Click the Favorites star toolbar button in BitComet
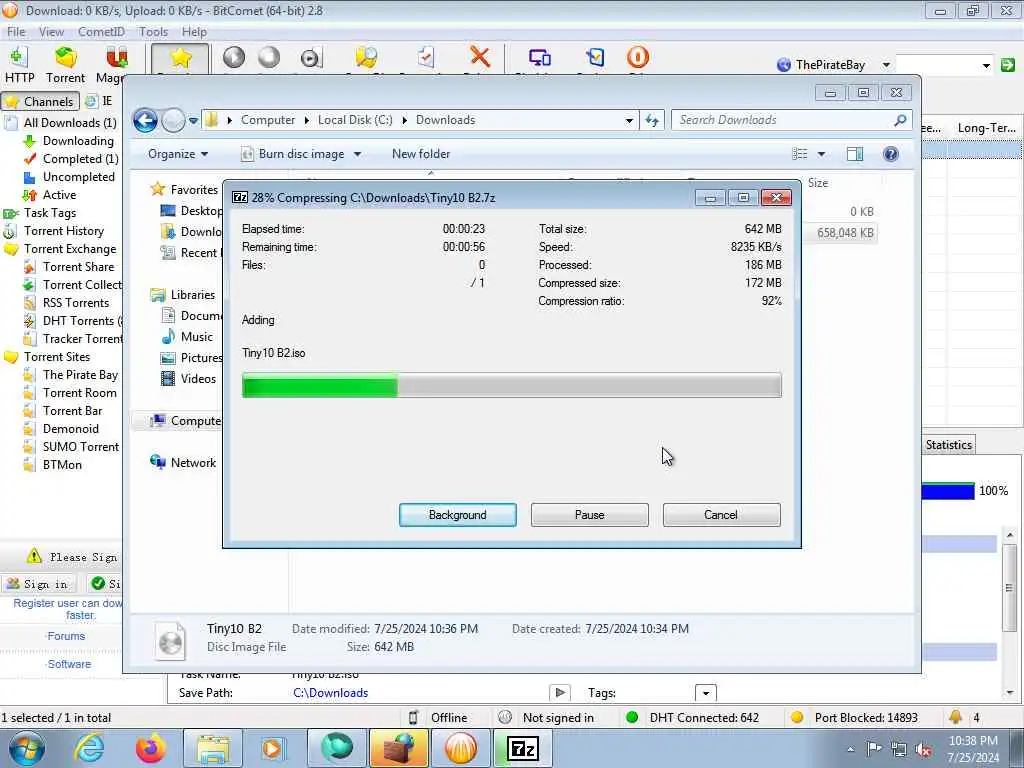 click(180, 59)
